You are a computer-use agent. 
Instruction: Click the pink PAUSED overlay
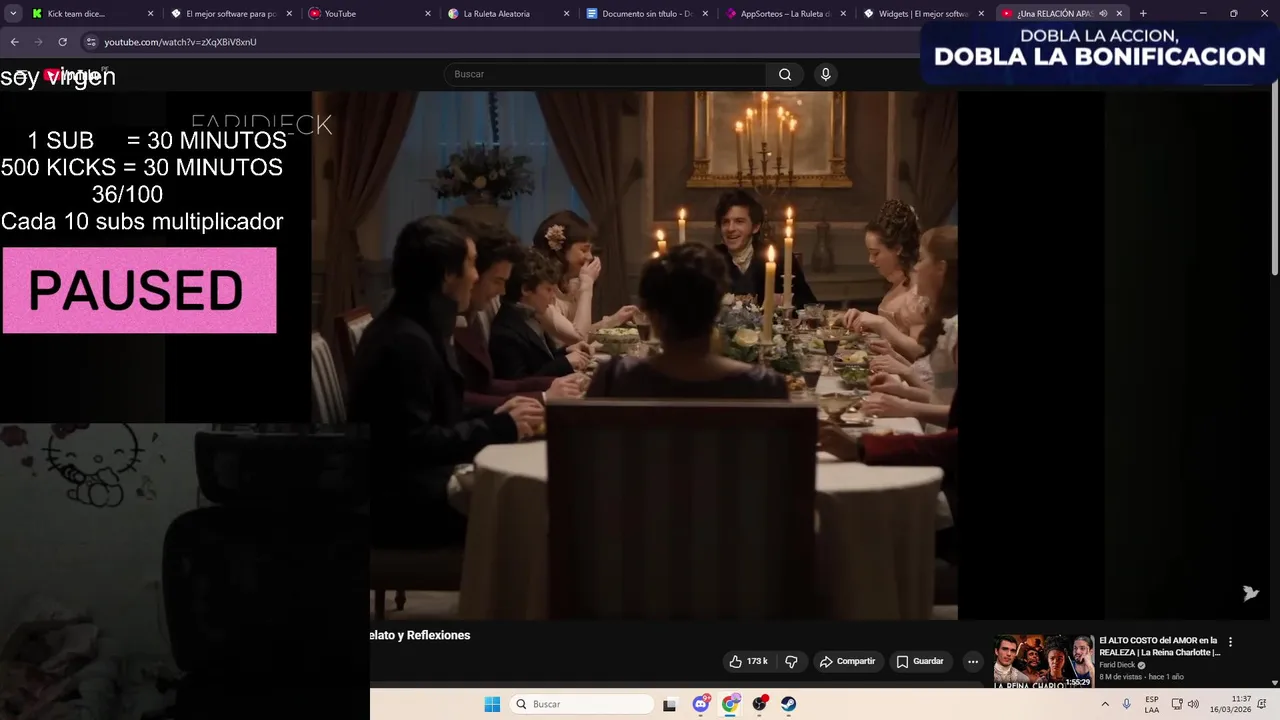coord(139,291)
